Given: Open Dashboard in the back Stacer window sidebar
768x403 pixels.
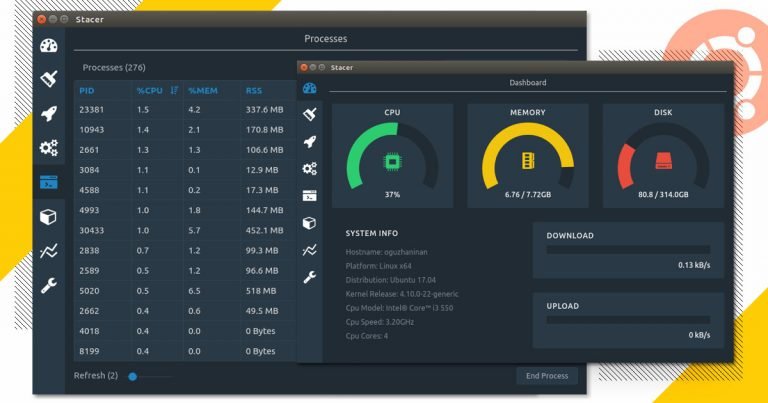Looking at the screenshot, I should (x=49, y=45).
